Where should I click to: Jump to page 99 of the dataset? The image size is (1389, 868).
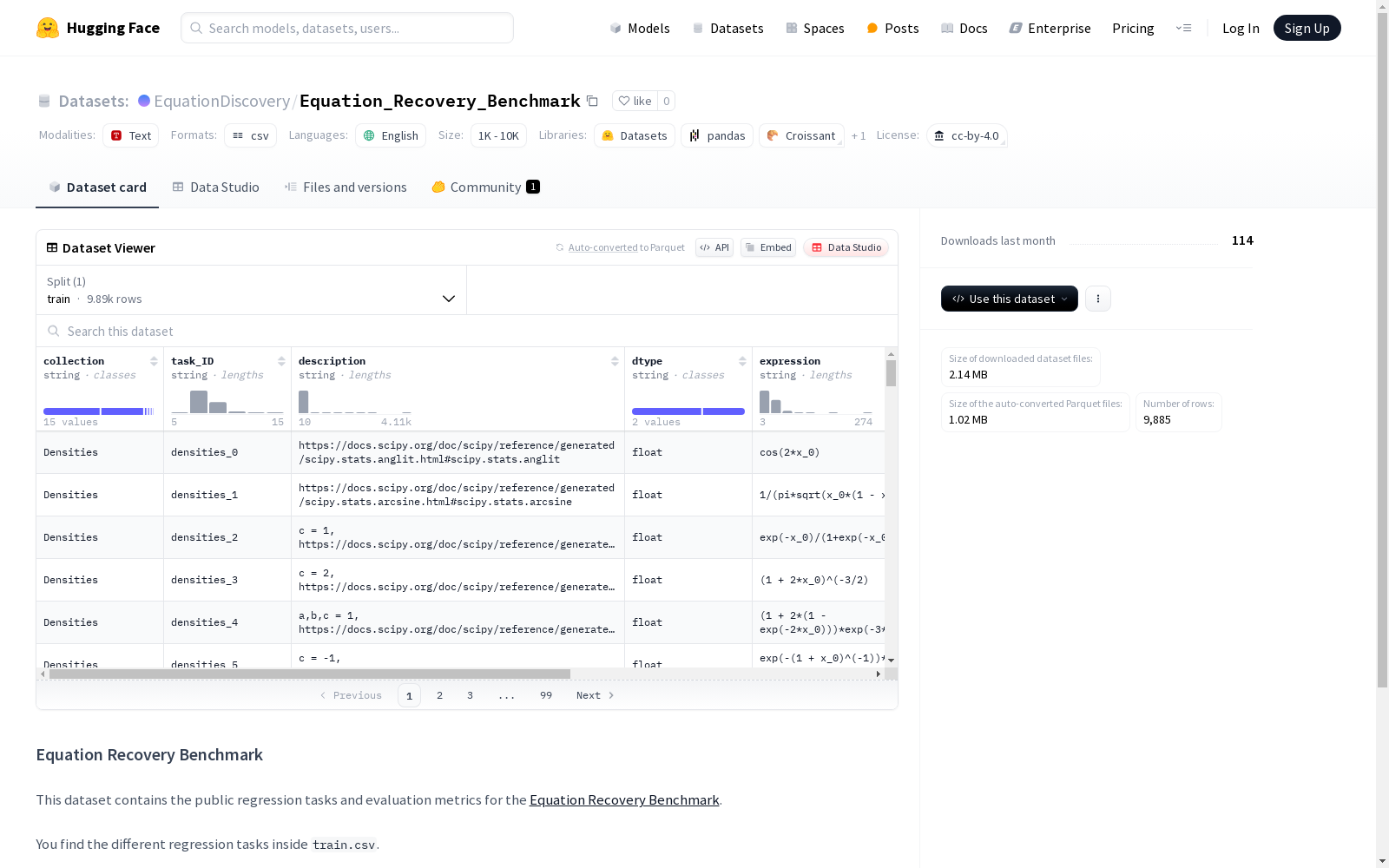(x=546, y=695)
